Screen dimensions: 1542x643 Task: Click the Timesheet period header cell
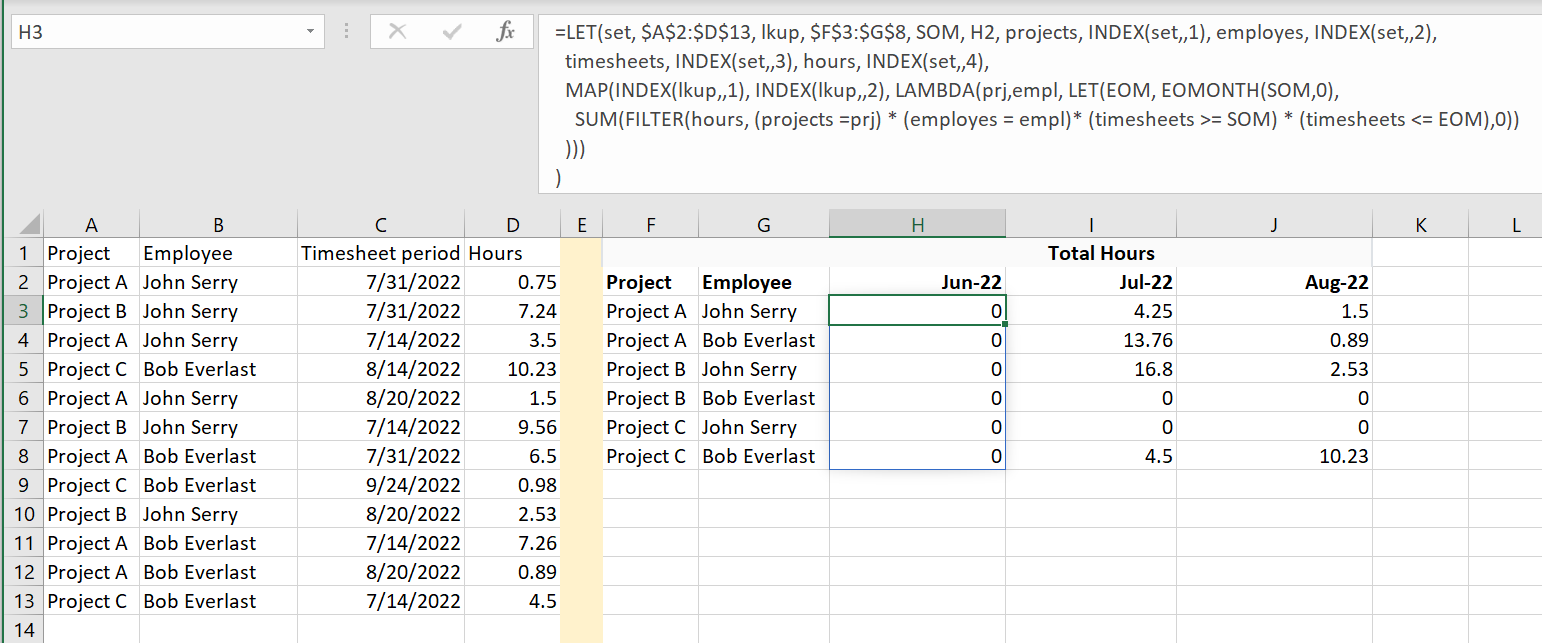tap(380, 253)
